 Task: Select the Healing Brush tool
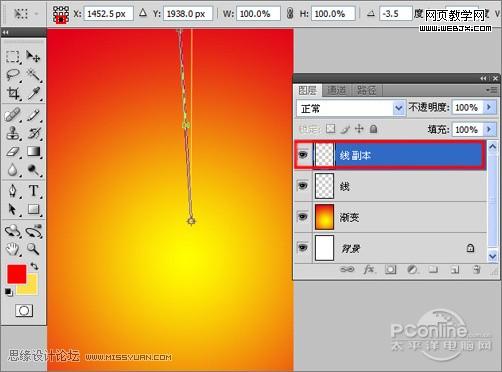point(13,115)
